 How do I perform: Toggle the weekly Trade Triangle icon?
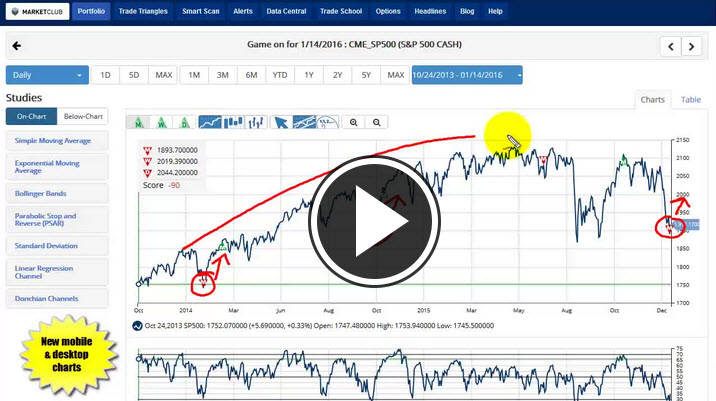pyautogui.click(x=161, y=122)
